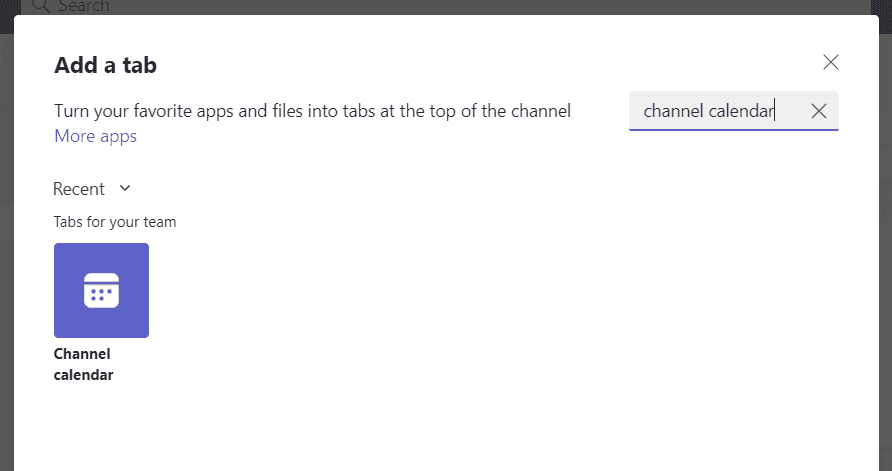Click the word 'channel' in the search field
Screen dimensions: 892x471
tap(673, 111)
